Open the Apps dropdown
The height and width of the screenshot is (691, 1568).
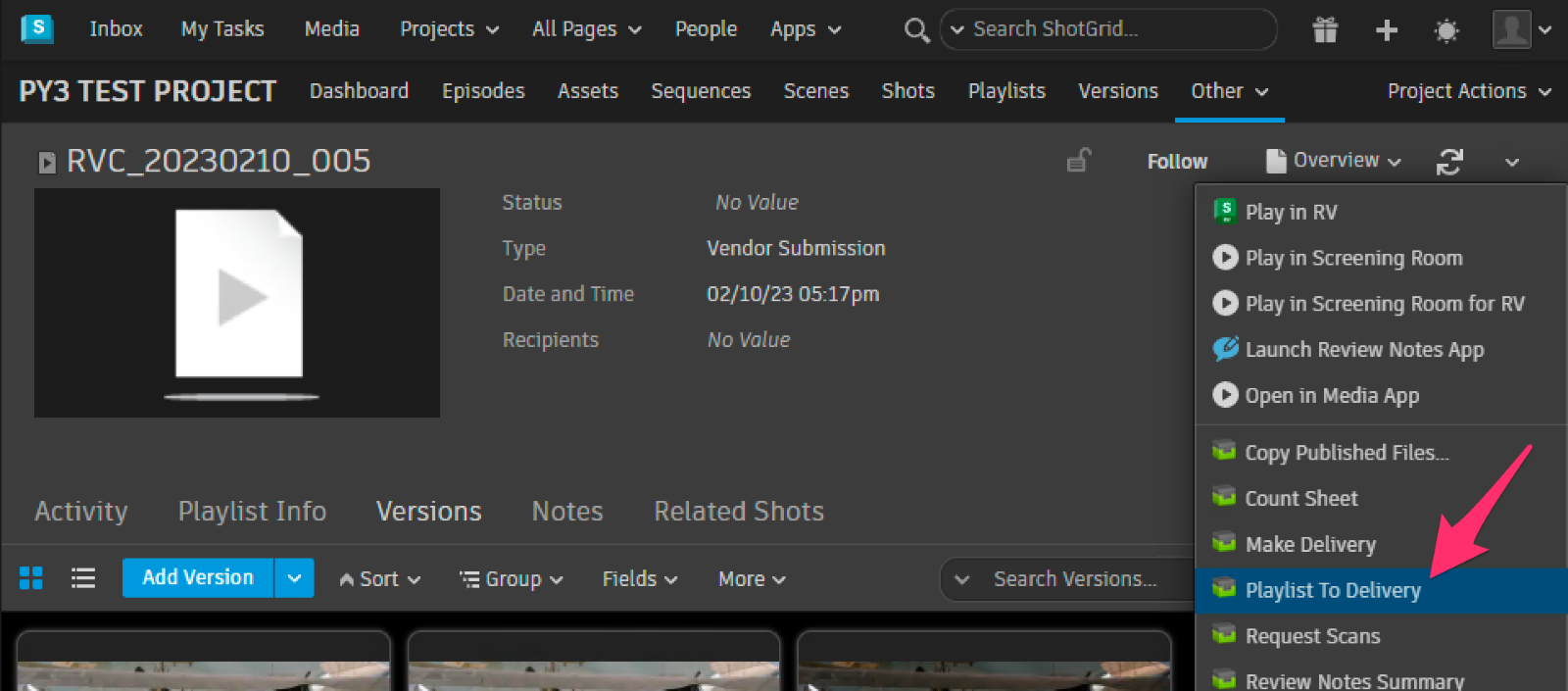point(806,29)
